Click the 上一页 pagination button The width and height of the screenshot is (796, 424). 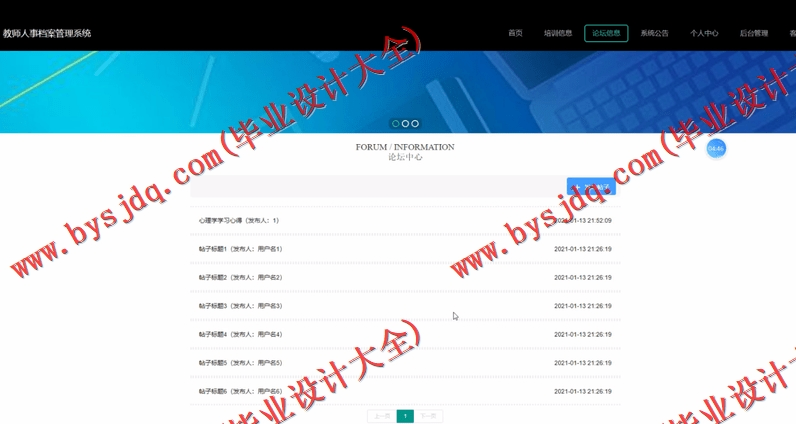pos(382,416)
